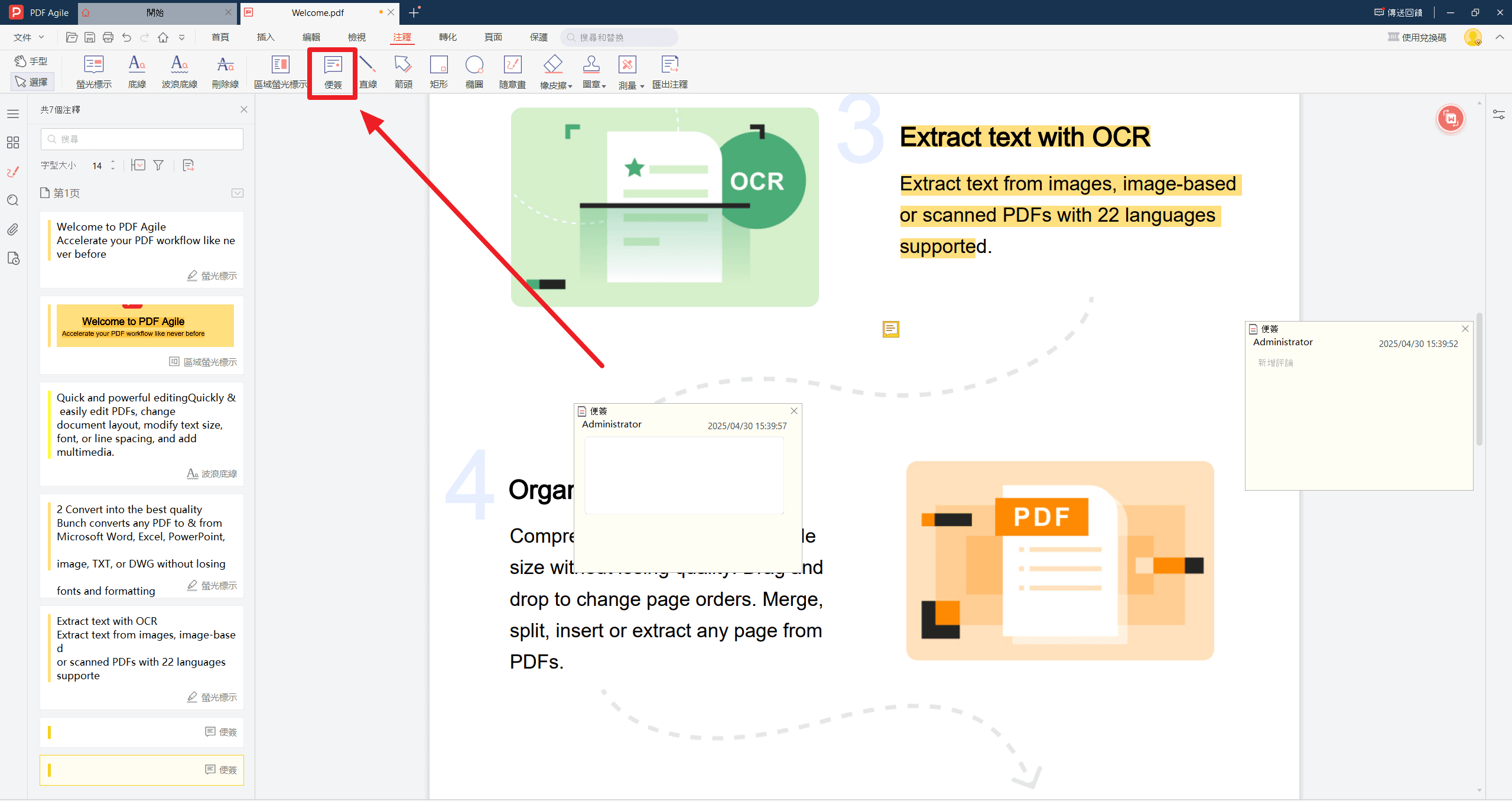Screen dimensions: 1512x801
Task: Filter annotations with the funnel icon
Action: (158, 165)
